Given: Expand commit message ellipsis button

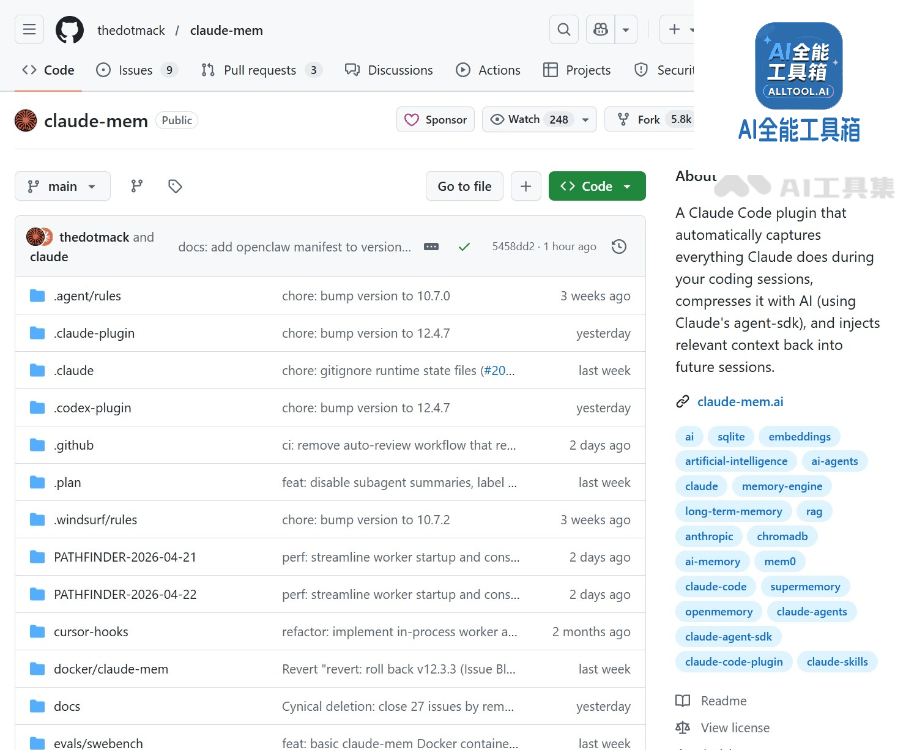Looking at the screenshot, I should point(431,247).
